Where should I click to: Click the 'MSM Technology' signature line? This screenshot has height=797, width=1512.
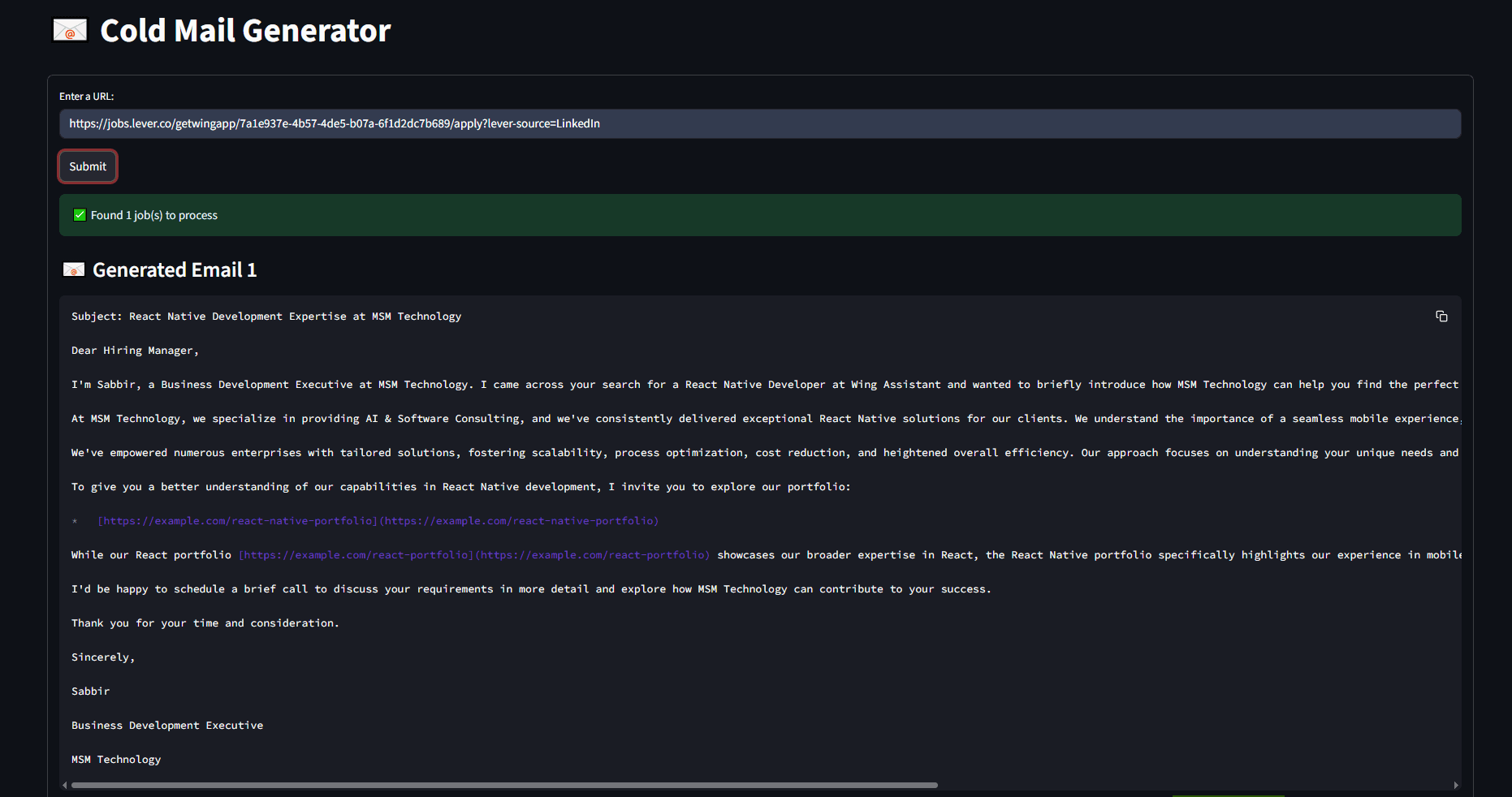(x=116, y=760)
